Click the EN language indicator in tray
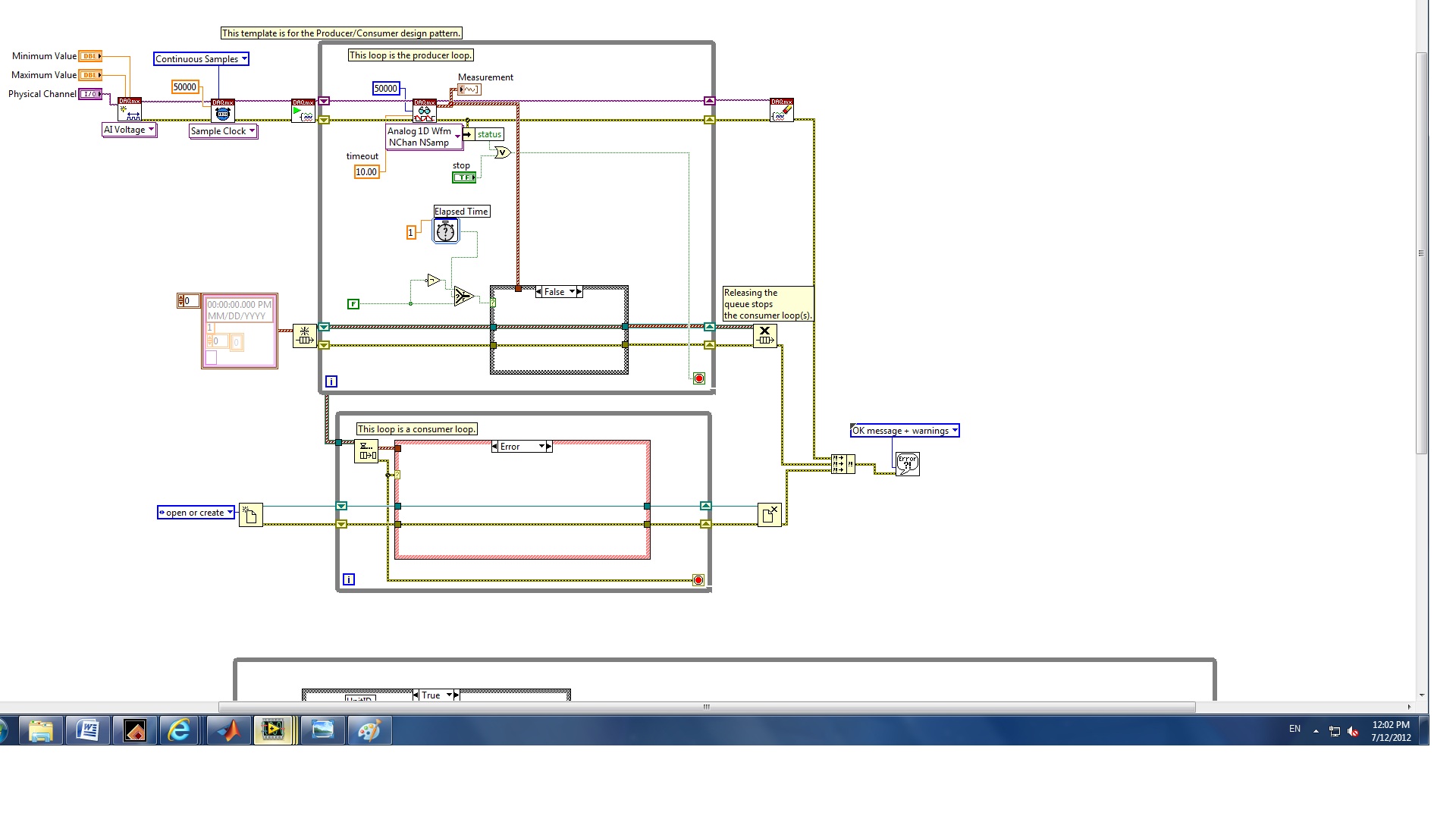This screenshot has height=819, width=1456. [x=1294, y=729]
